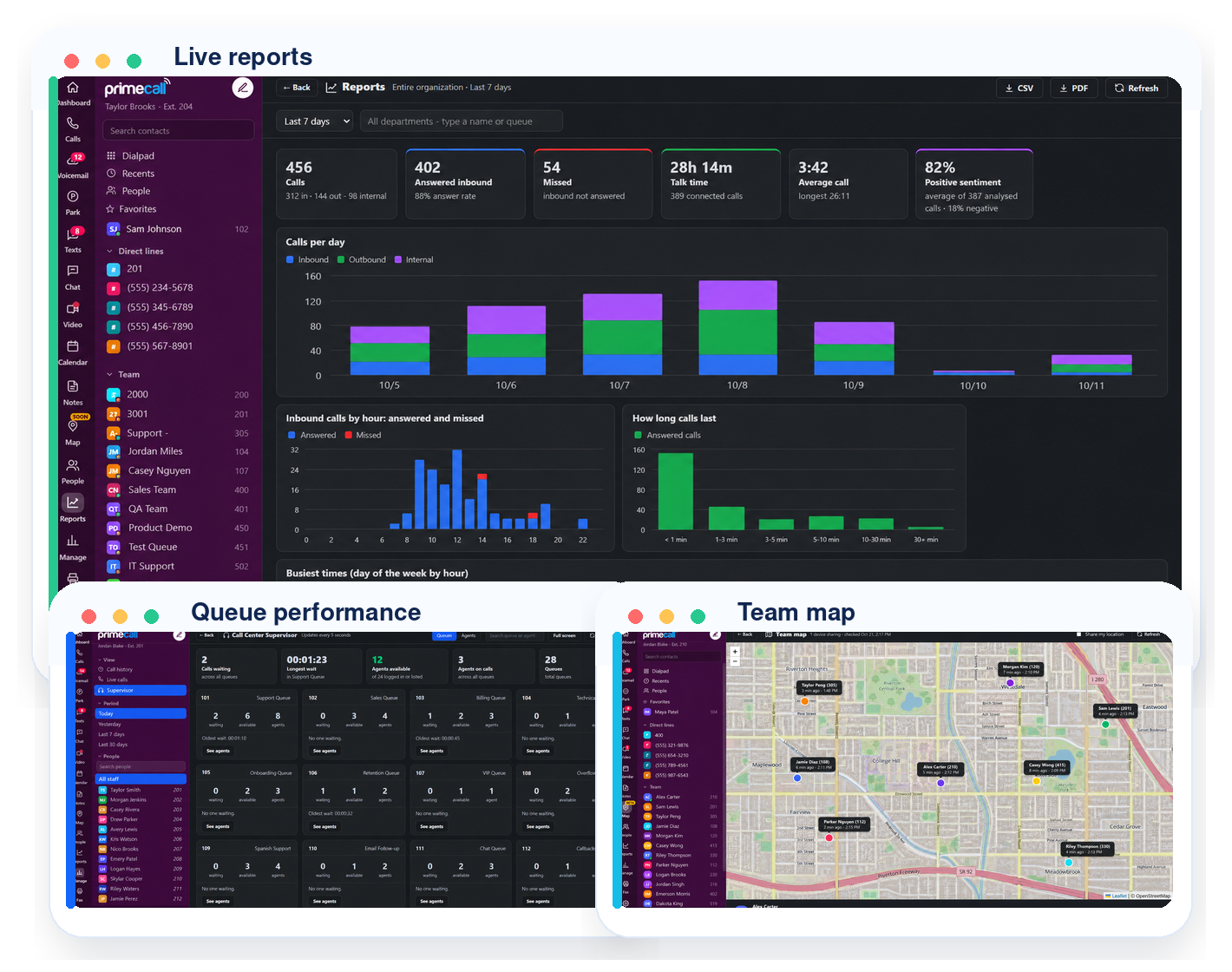Zoom in on the Team map with plus
The width and height of the screenshot is (1232, 972).
[x=735, y=651]
